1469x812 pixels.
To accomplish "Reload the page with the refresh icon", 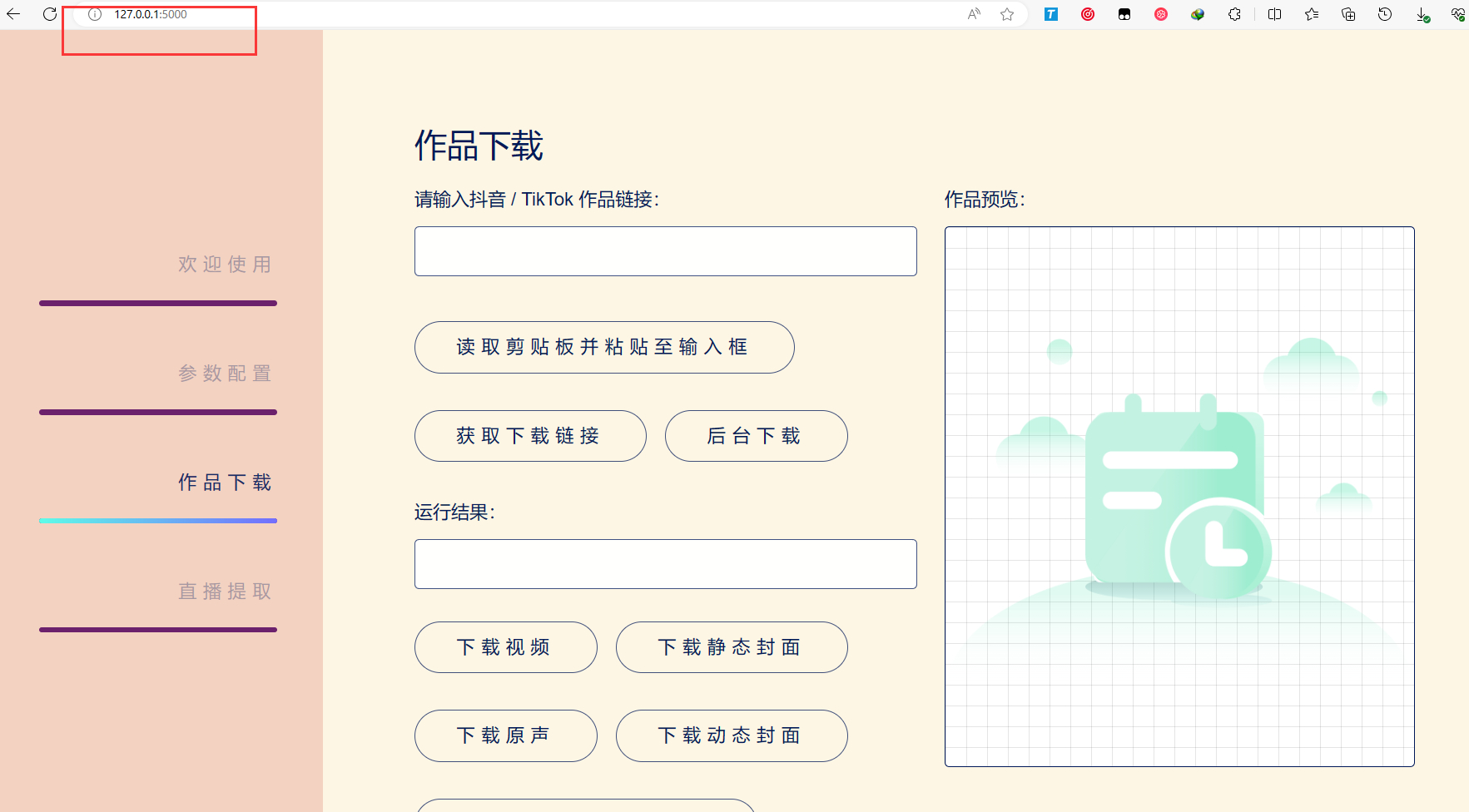I will point(50,14).
